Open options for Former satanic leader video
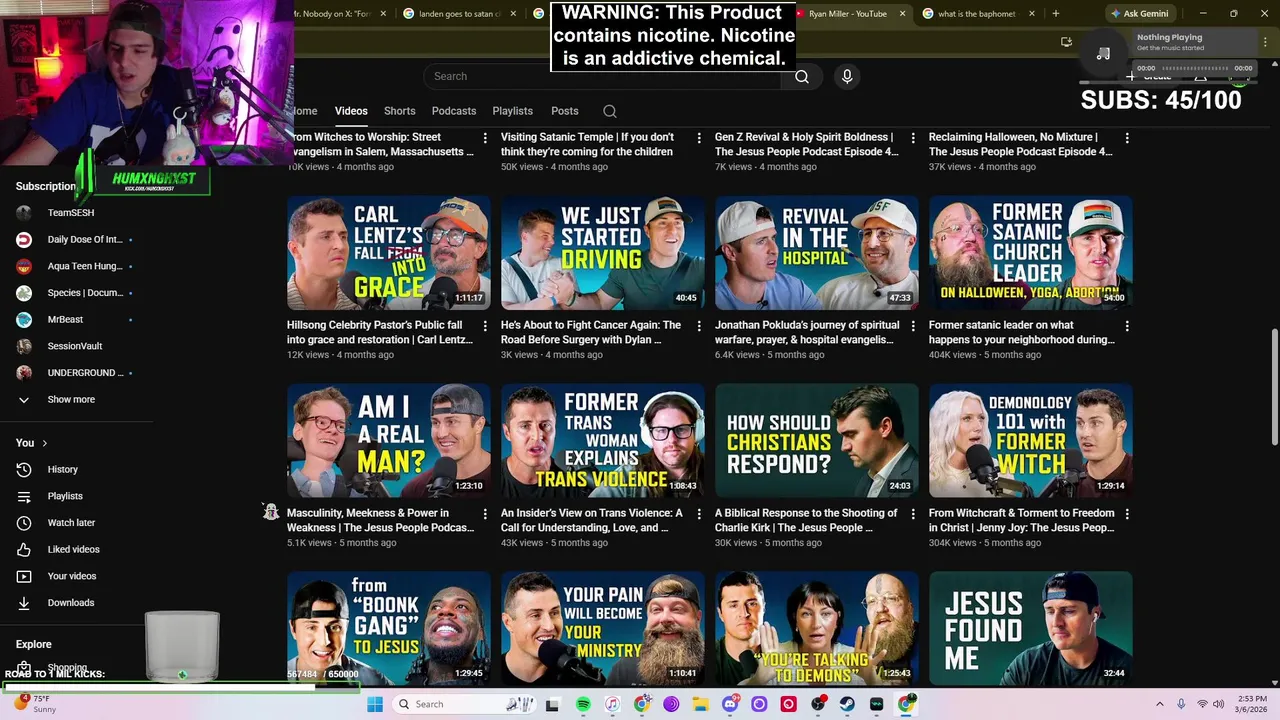Screen dimensions: 1280x720 [1127, 326]
